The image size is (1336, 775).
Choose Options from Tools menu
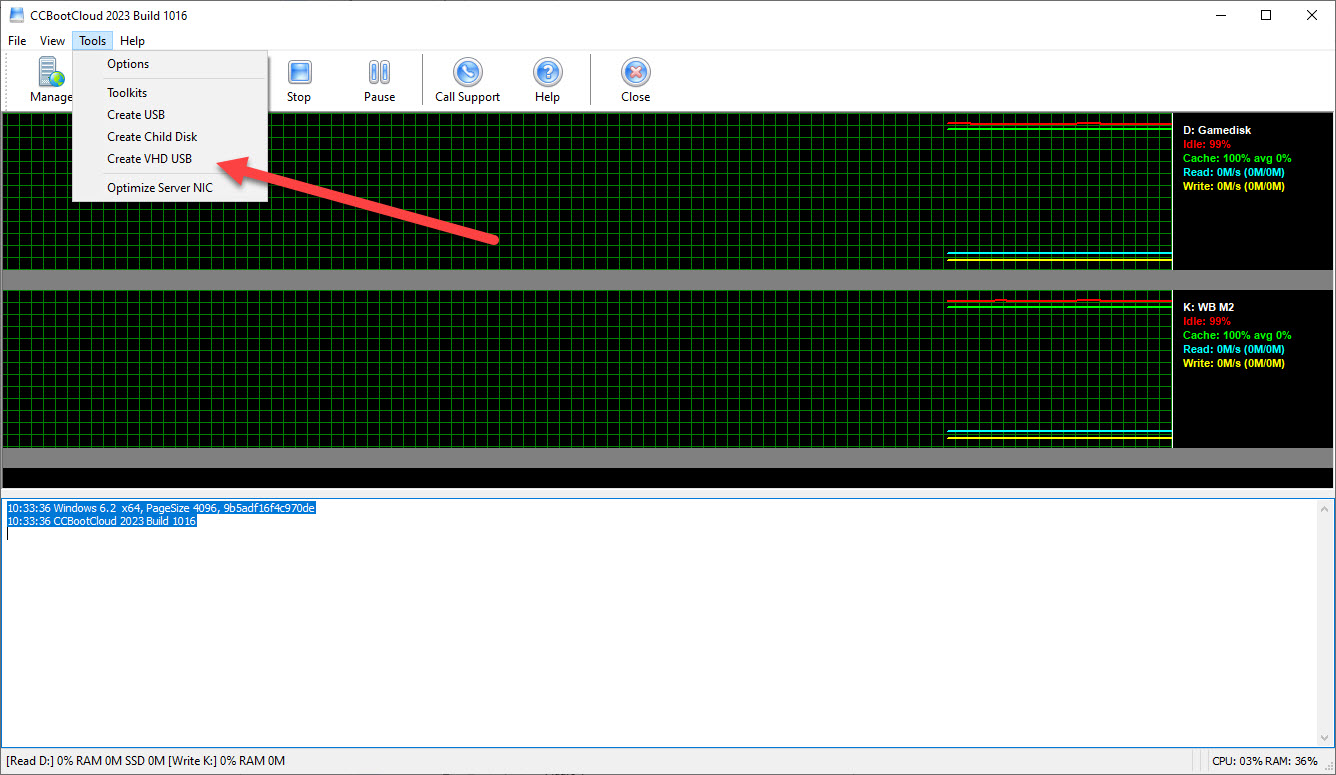170,64
